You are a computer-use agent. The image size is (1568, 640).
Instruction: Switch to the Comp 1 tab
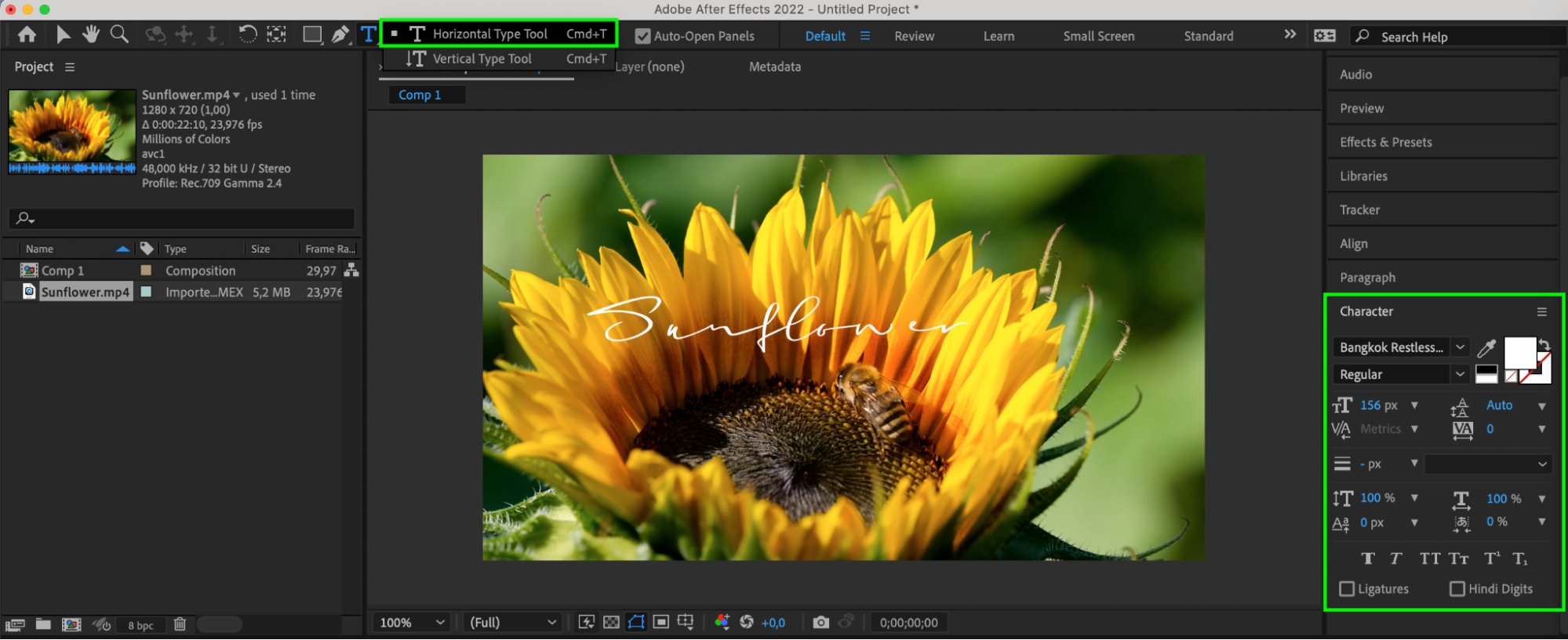[420, 95]
